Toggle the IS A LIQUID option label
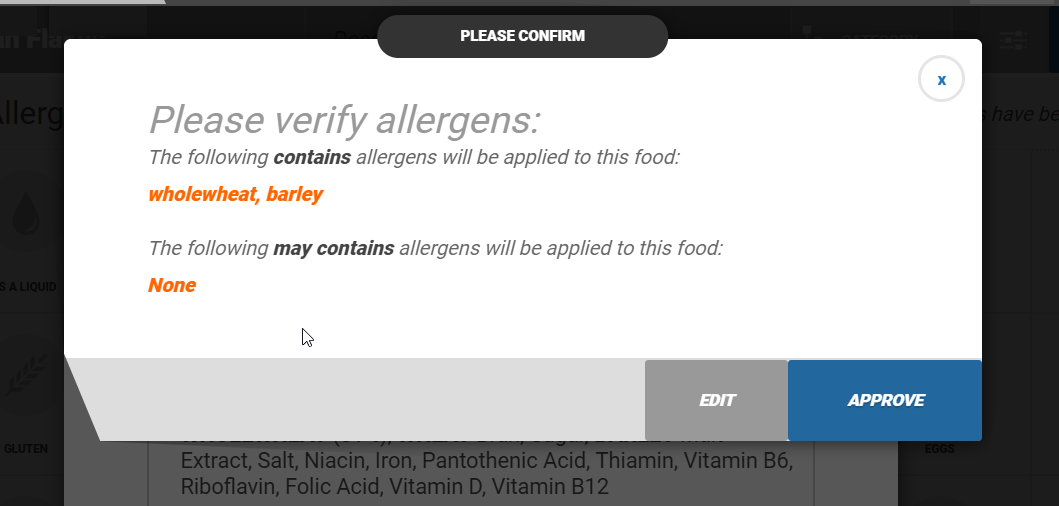Screen dimensions: 1059x506 [28, 287]
